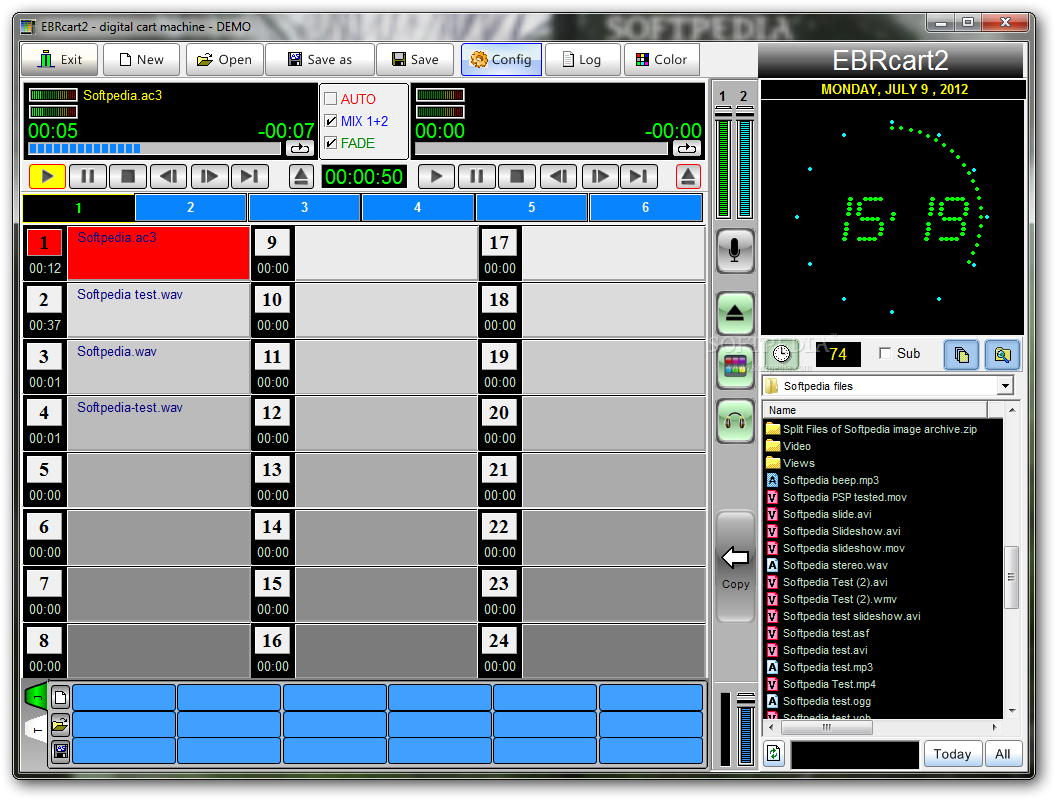Rewind player 1 track
Screen dimensions: 1056x800
tap(168, 176)
